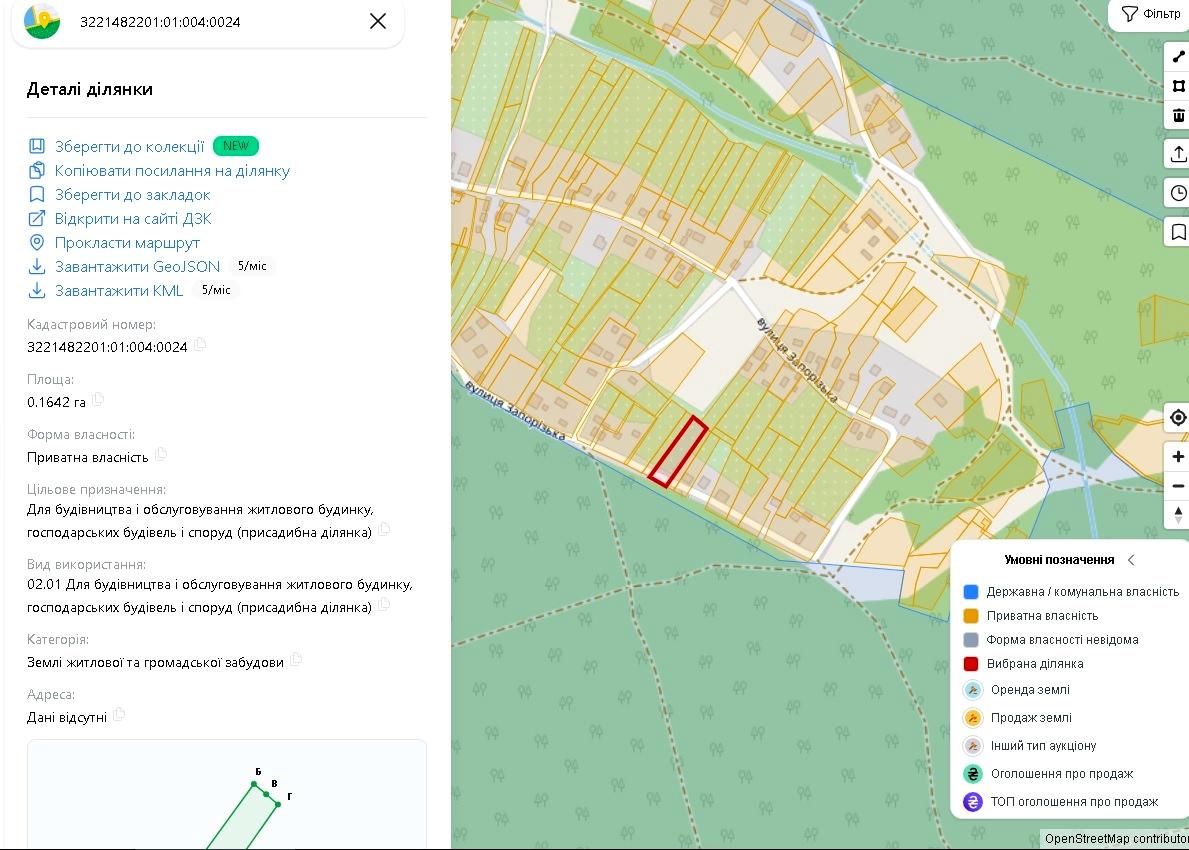Screen dimensions: 1189x850
Task: Copy the Адреса value
Action: (119, 714)
